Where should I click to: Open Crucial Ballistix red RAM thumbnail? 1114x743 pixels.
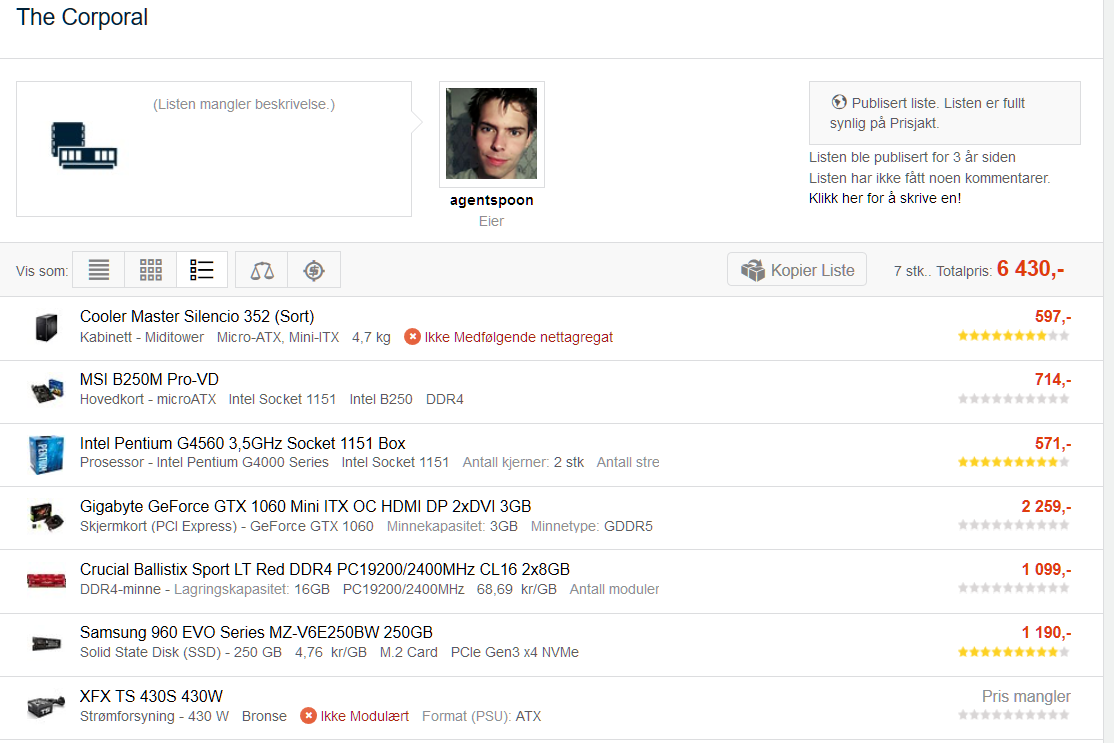pyautogui.click(x=47, y=580)
